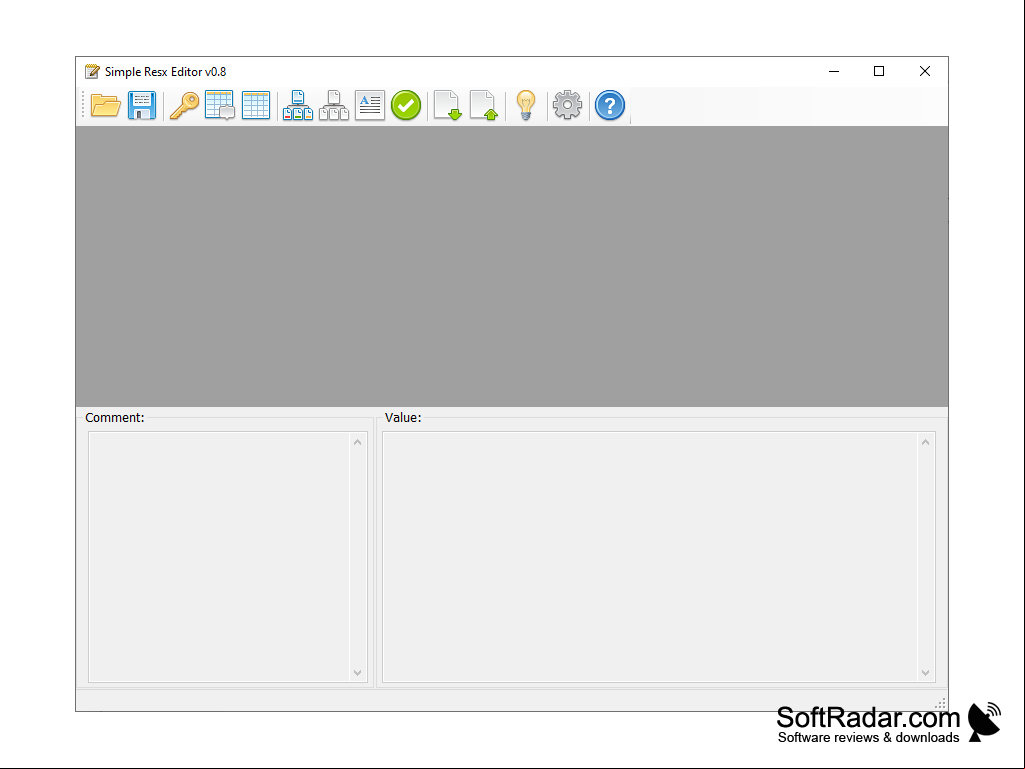Click Comment box scrollbar down arrow
This screenshot has height=769, width=1025.
pos(358,672)
